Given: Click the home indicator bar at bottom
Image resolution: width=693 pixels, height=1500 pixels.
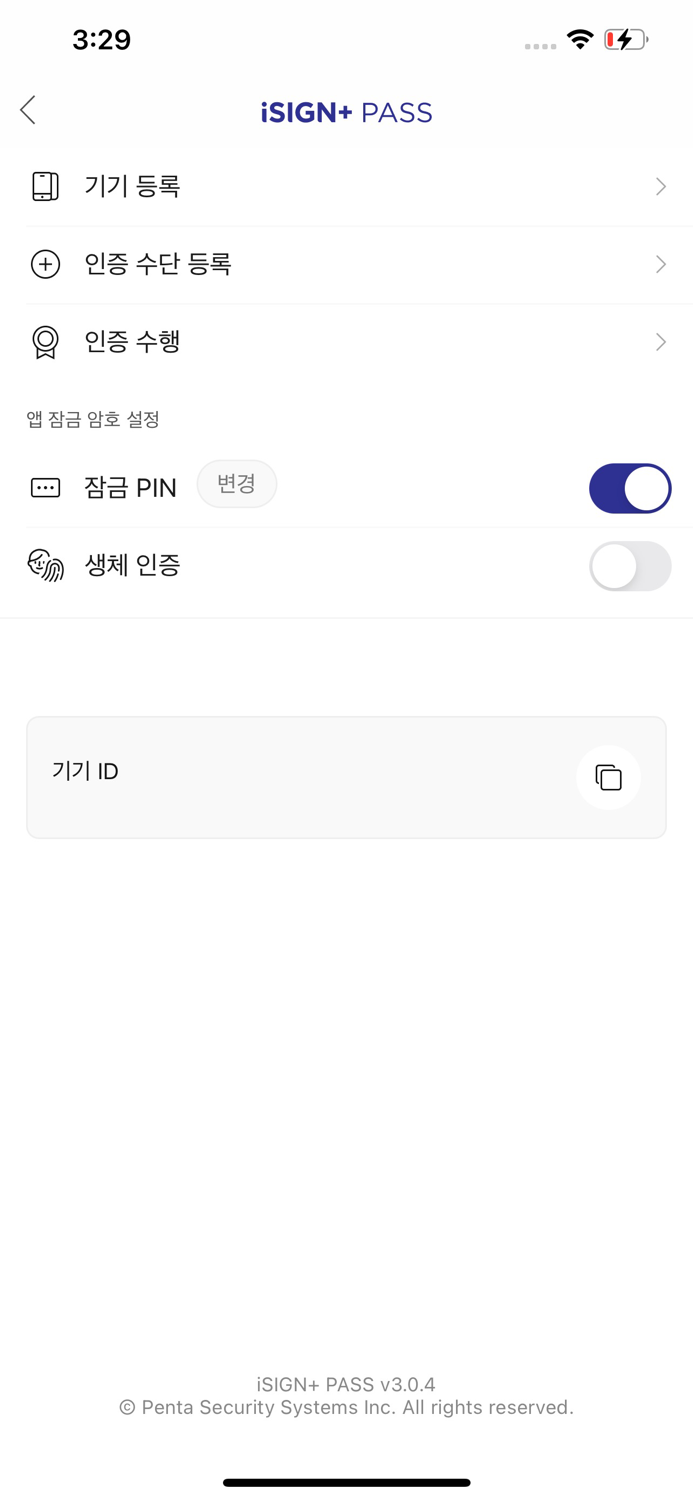Looking at the screenshot, I should pos(346,1483).
